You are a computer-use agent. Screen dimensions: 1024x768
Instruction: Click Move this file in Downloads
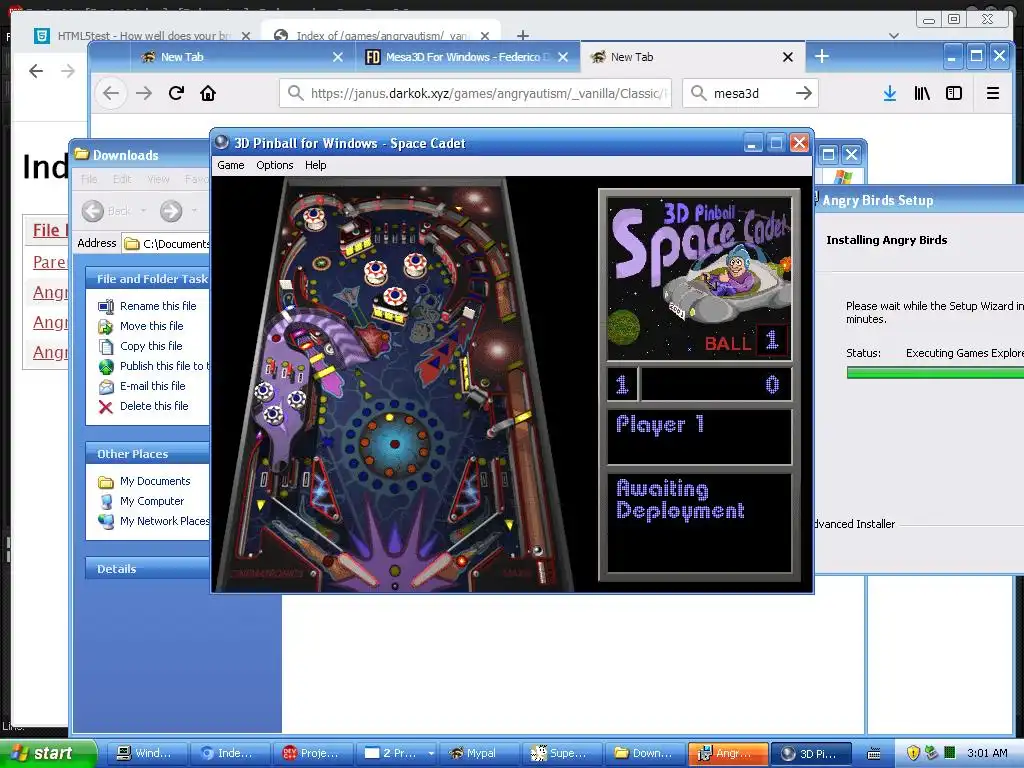[151, 326]
